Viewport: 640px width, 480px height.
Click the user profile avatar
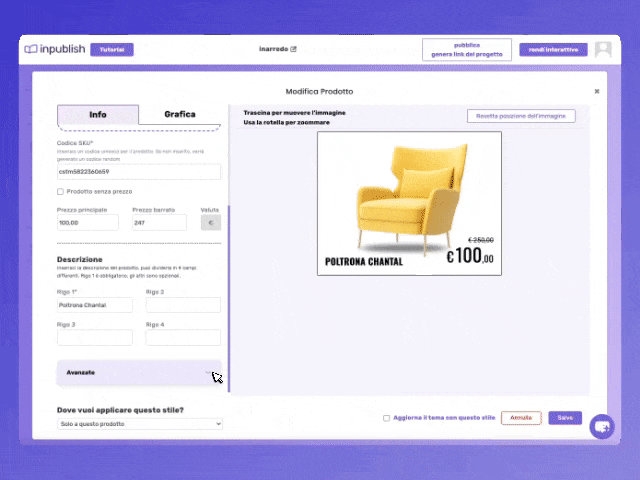coord(603,49)
